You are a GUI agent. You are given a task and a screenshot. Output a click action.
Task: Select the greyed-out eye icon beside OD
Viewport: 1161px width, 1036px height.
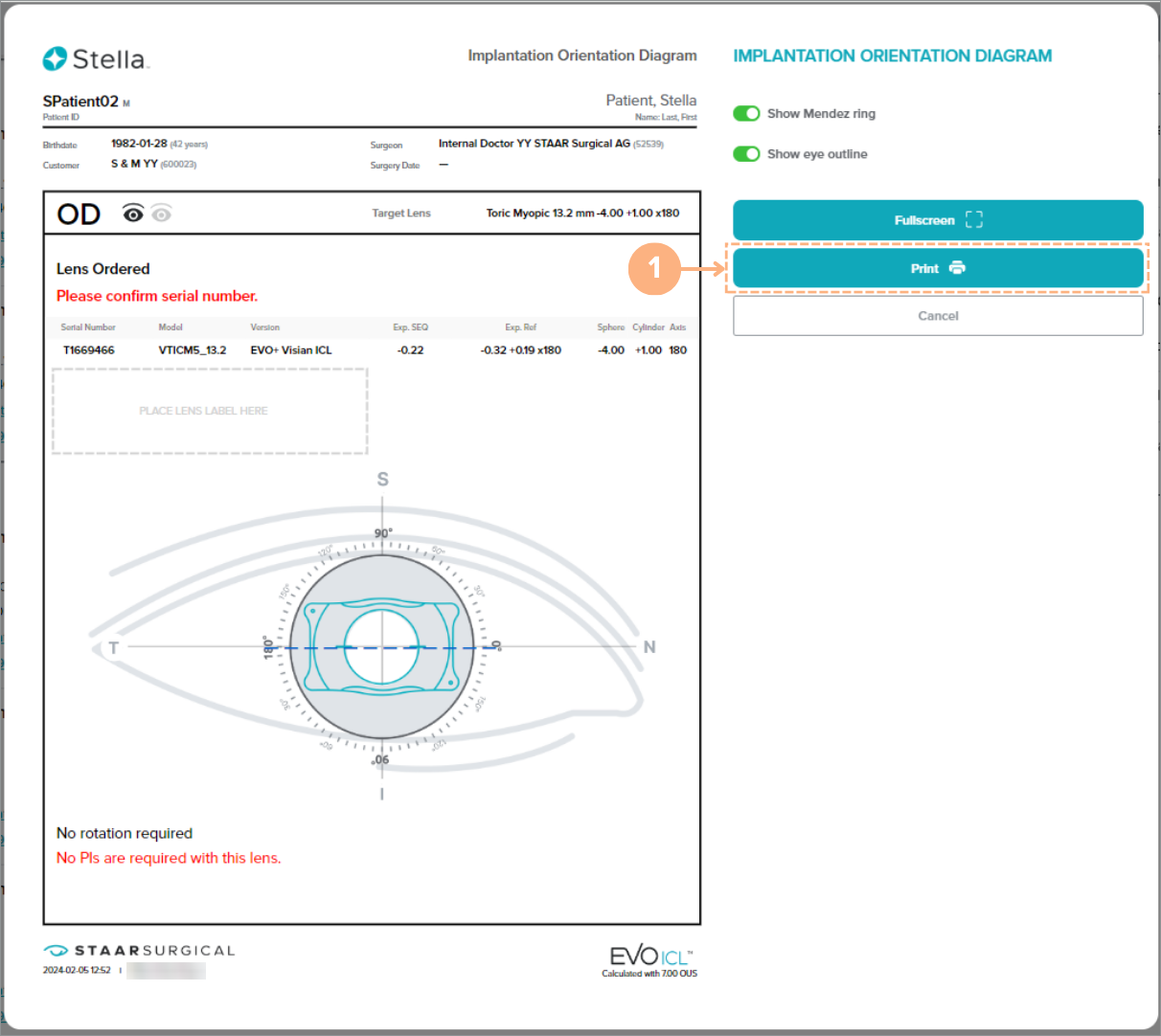click(x=162, y=214)
